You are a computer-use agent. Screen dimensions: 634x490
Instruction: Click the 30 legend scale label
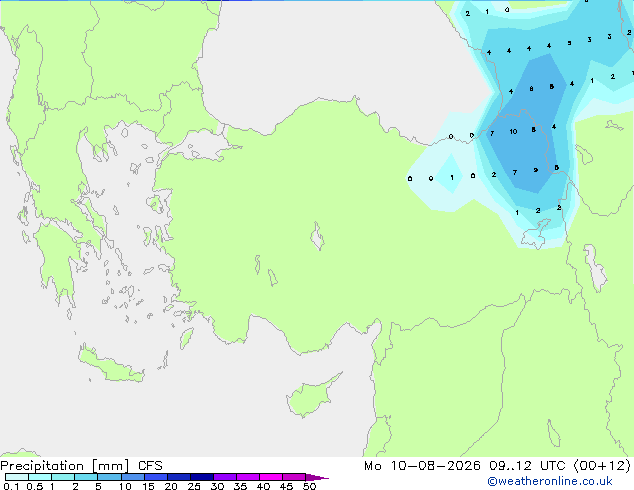pos(217,486)
